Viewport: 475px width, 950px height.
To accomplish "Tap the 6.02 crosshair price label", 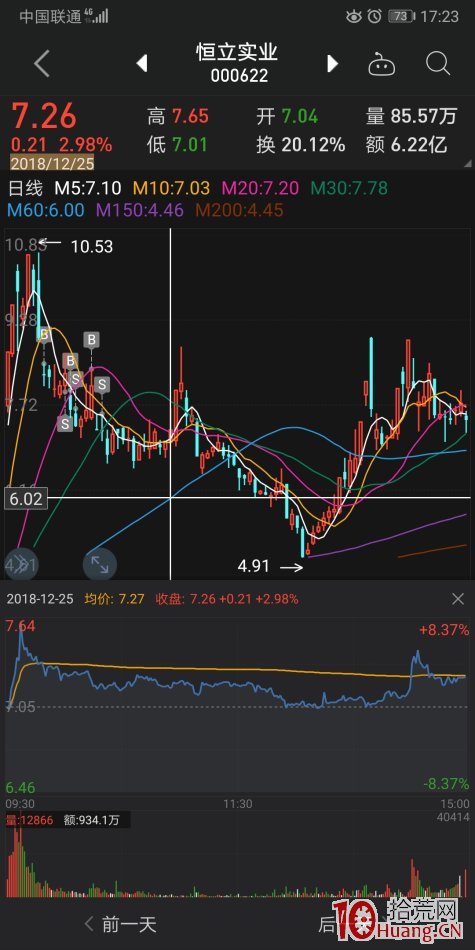I will pyautogui.click(x=25, y=499).
